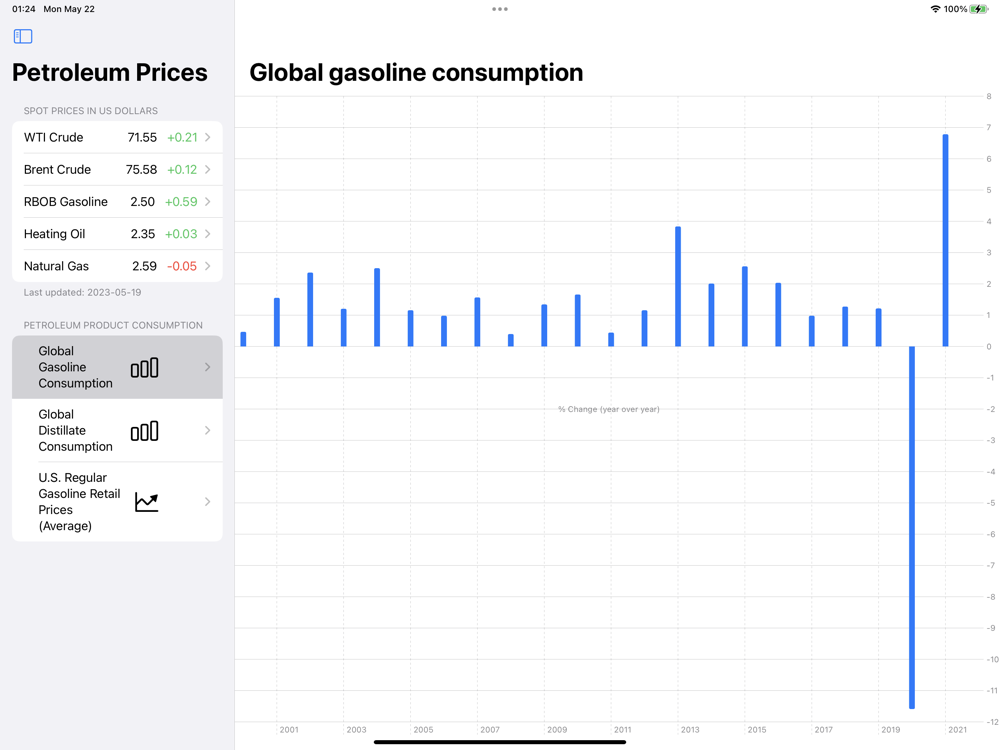Screen dimensions: 1000x750
Task: Click the tall blue 2021 bar
Action: [x=945, y=240]
